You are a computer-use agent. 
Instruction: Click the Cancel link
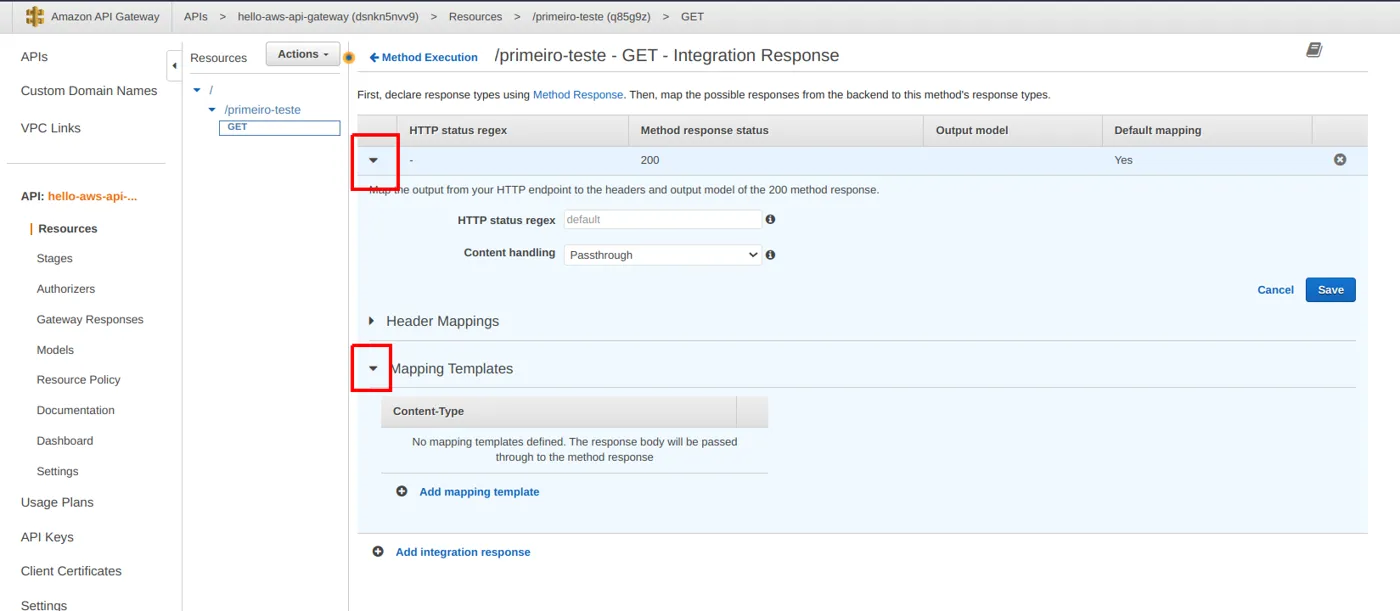coord(1275,290)
